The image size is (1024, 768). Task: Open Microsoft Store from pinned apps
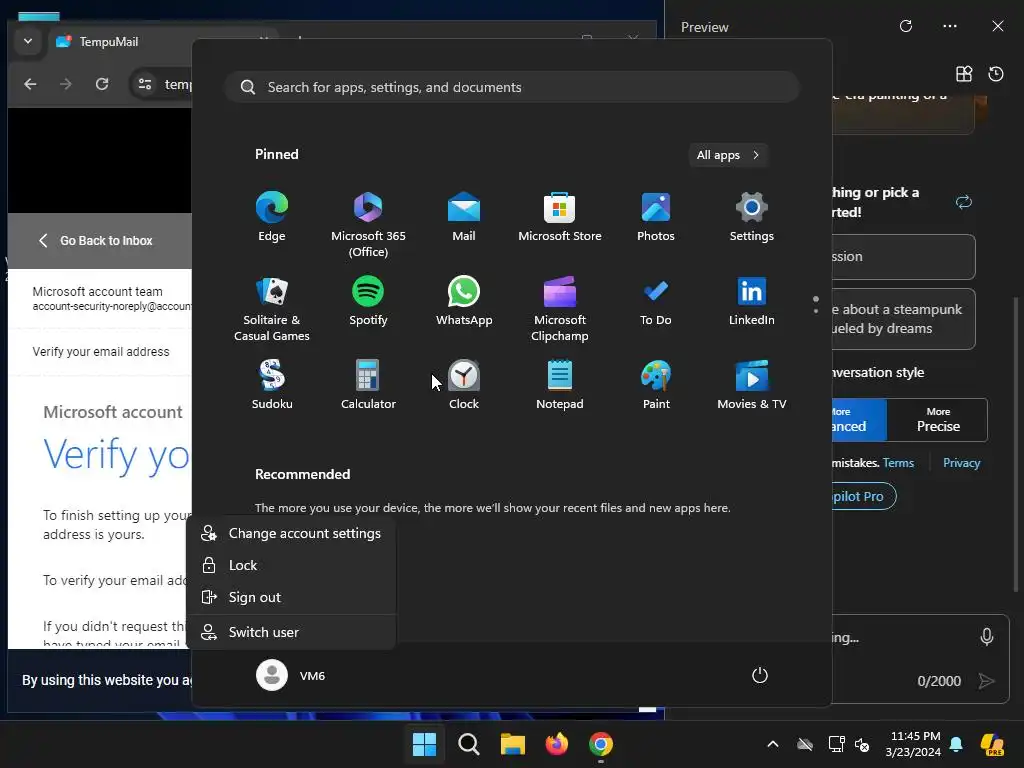560,217
